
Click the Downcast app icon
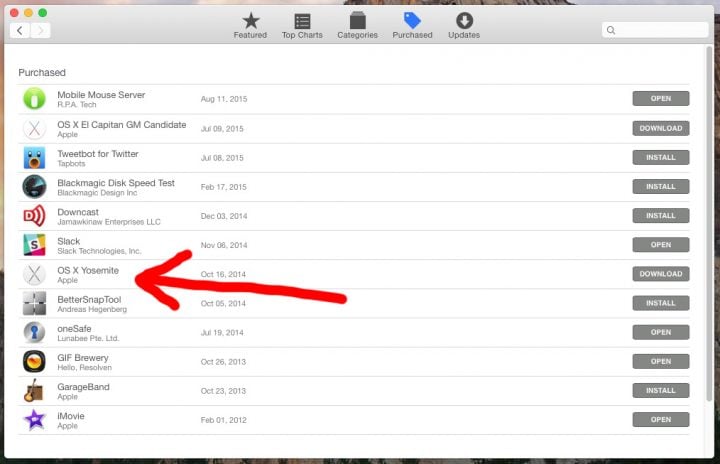point(34,216)
